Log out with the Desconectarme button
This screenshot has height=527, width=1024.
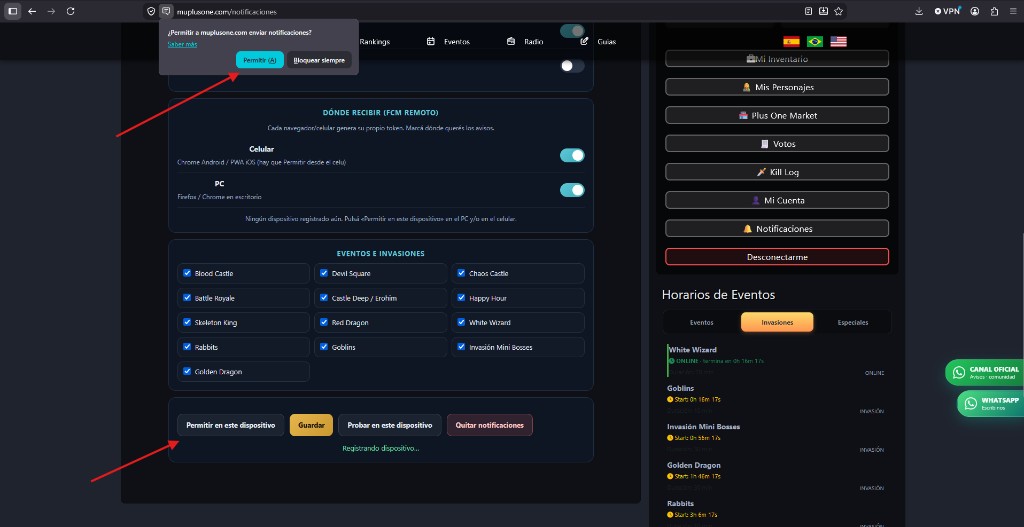[777, 257]
